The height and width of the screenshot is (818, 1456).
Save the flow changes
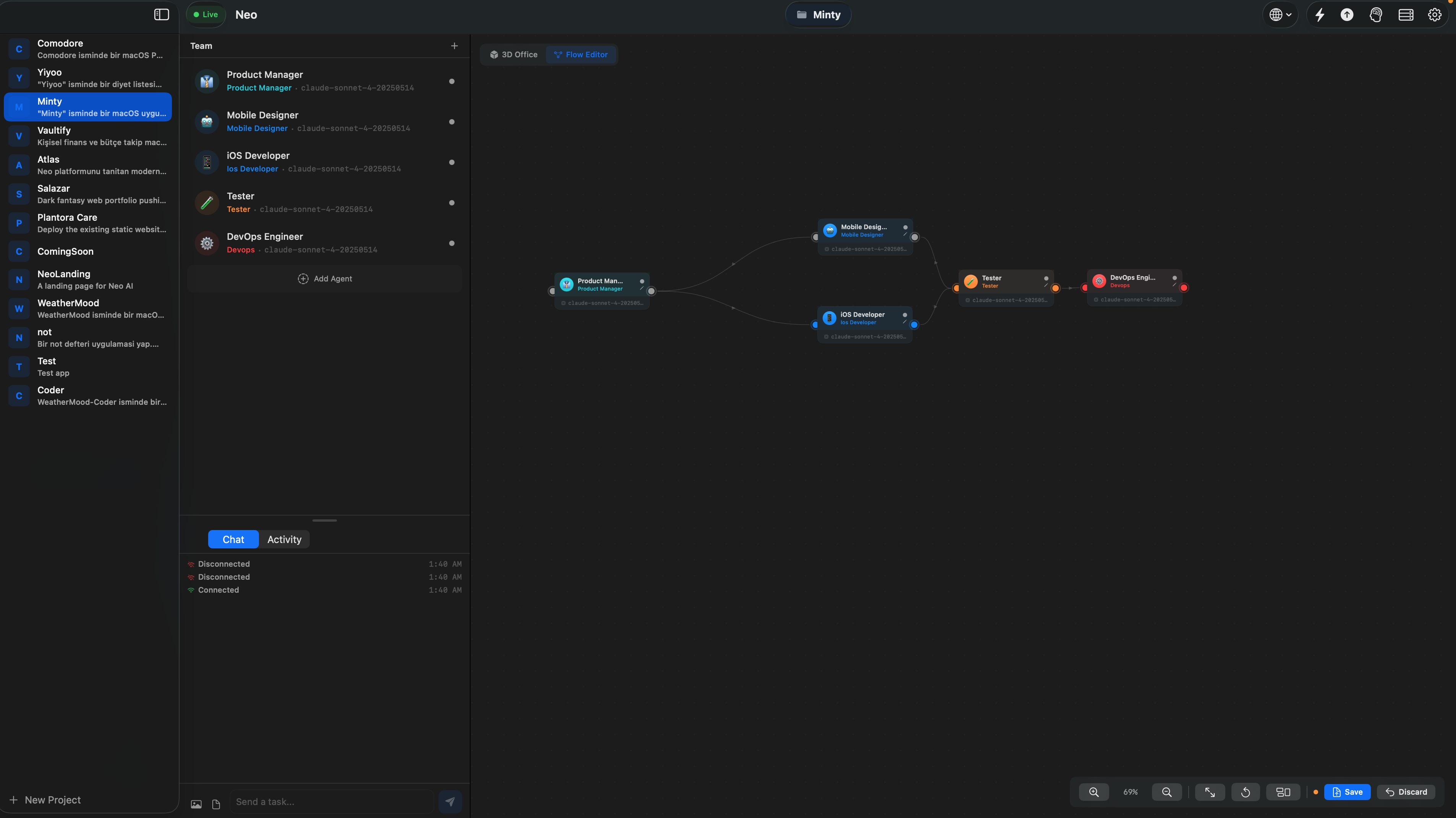point(1348,792)
